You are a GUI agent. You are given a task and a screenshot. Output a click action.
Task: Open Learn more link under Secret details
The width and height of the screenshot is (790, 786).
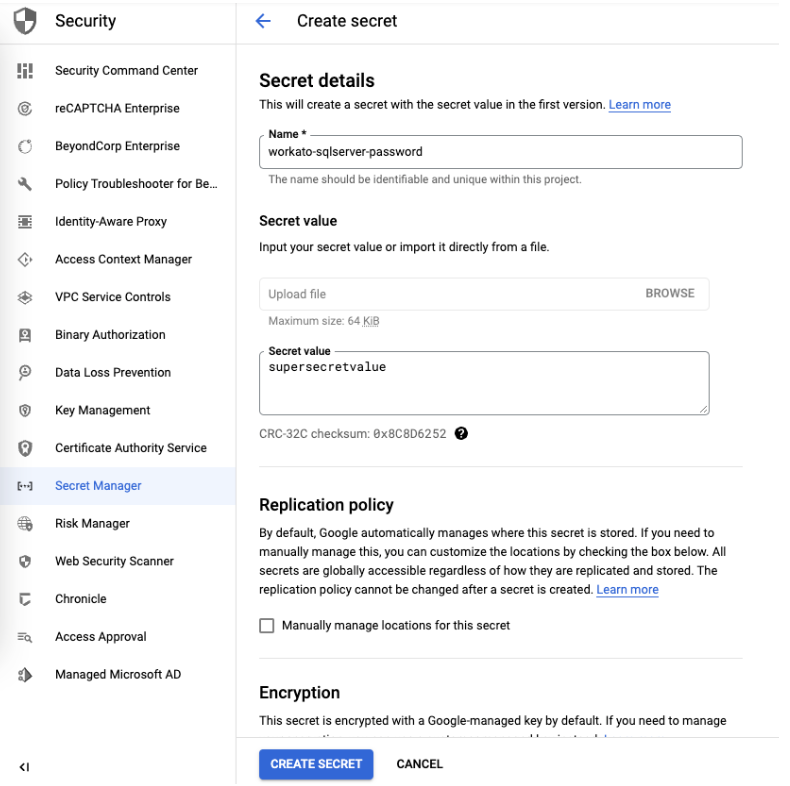pyautogui.click(x=639, y=105)
